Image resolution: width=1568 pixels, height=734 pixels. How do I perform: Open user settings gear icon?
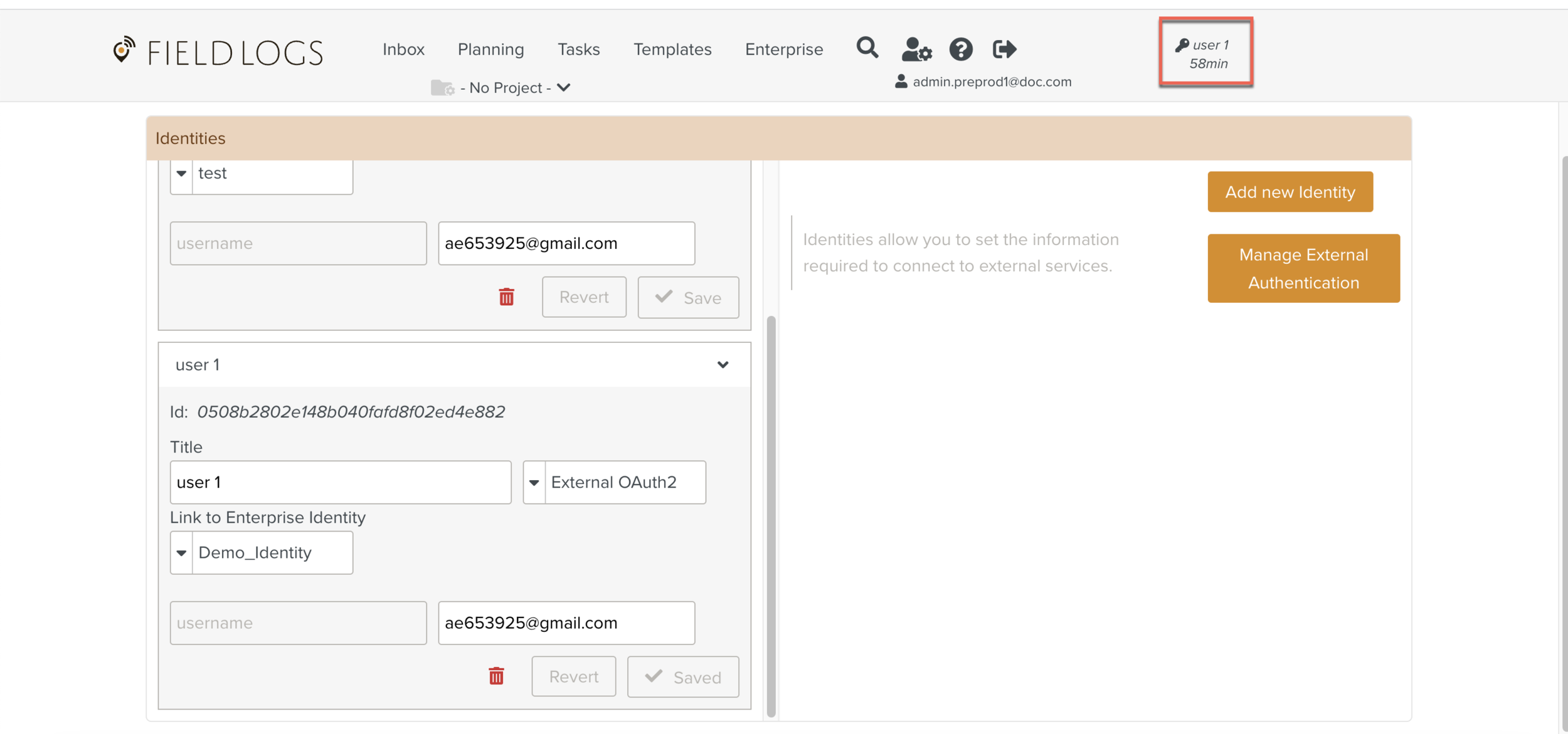point(916,49)
